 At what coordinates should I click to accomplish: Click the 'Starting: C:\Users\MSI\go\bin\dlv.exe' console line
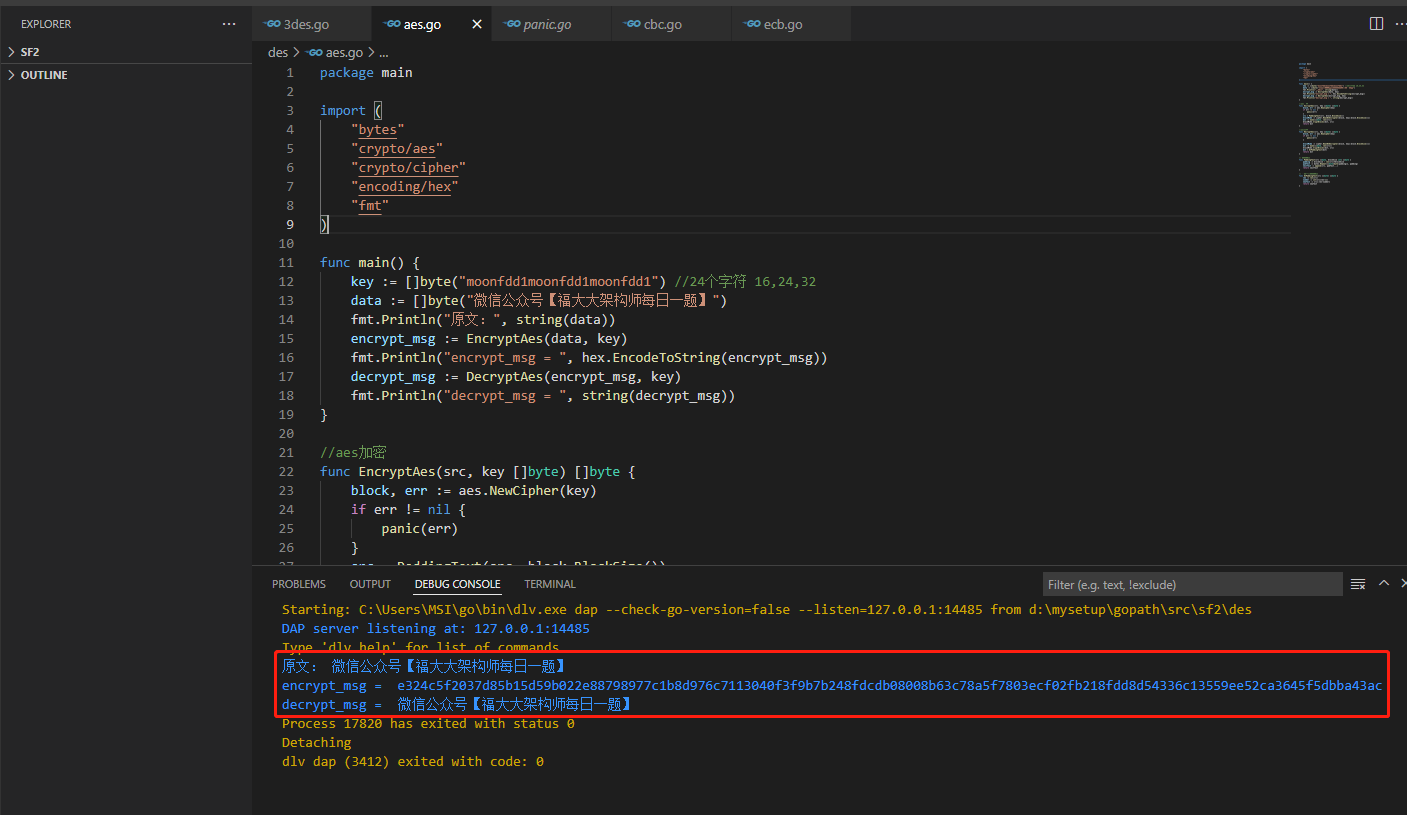(x=767, y=609)
